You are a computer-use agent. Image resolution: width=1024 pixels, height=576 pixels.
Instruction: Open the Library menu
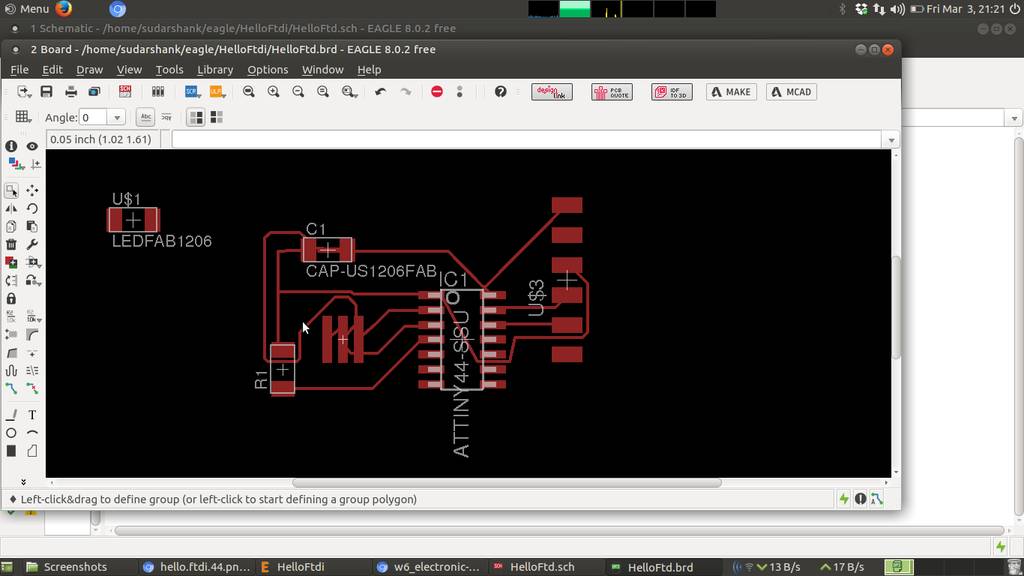[x=215, y=70]
